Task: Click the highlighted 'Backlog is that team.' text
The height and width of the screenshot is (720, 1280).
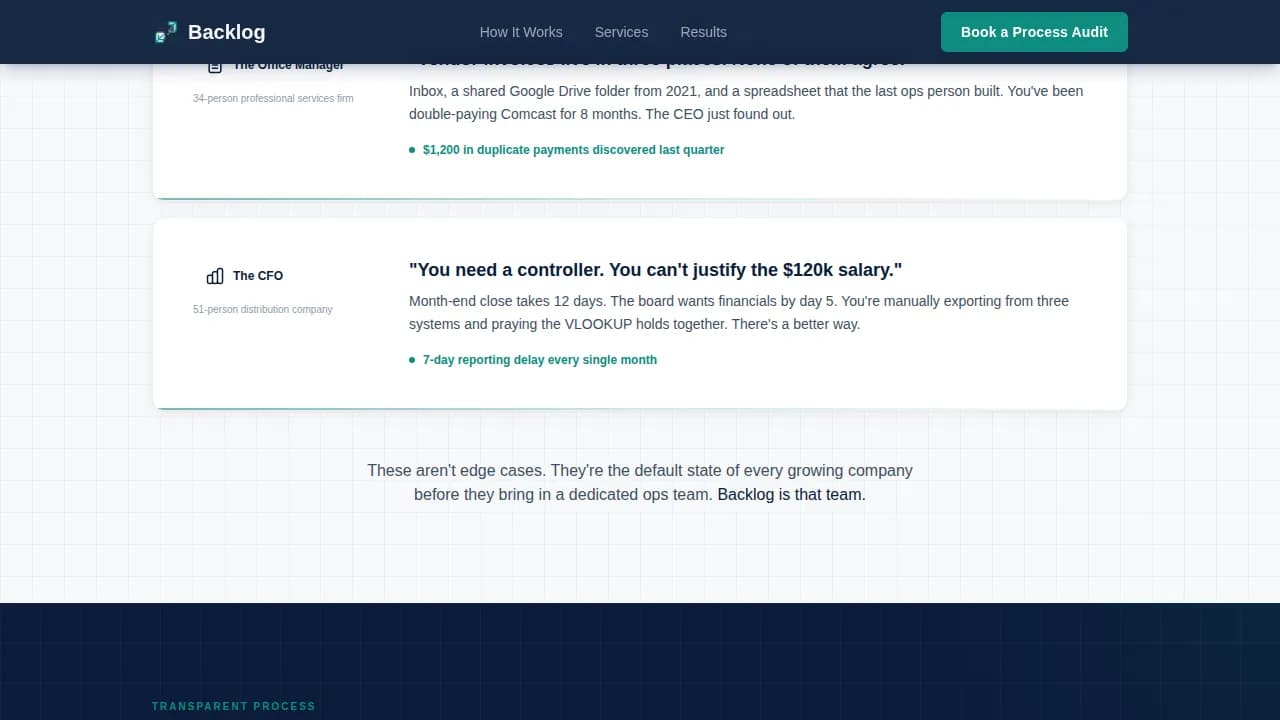Action: point(791,495)
